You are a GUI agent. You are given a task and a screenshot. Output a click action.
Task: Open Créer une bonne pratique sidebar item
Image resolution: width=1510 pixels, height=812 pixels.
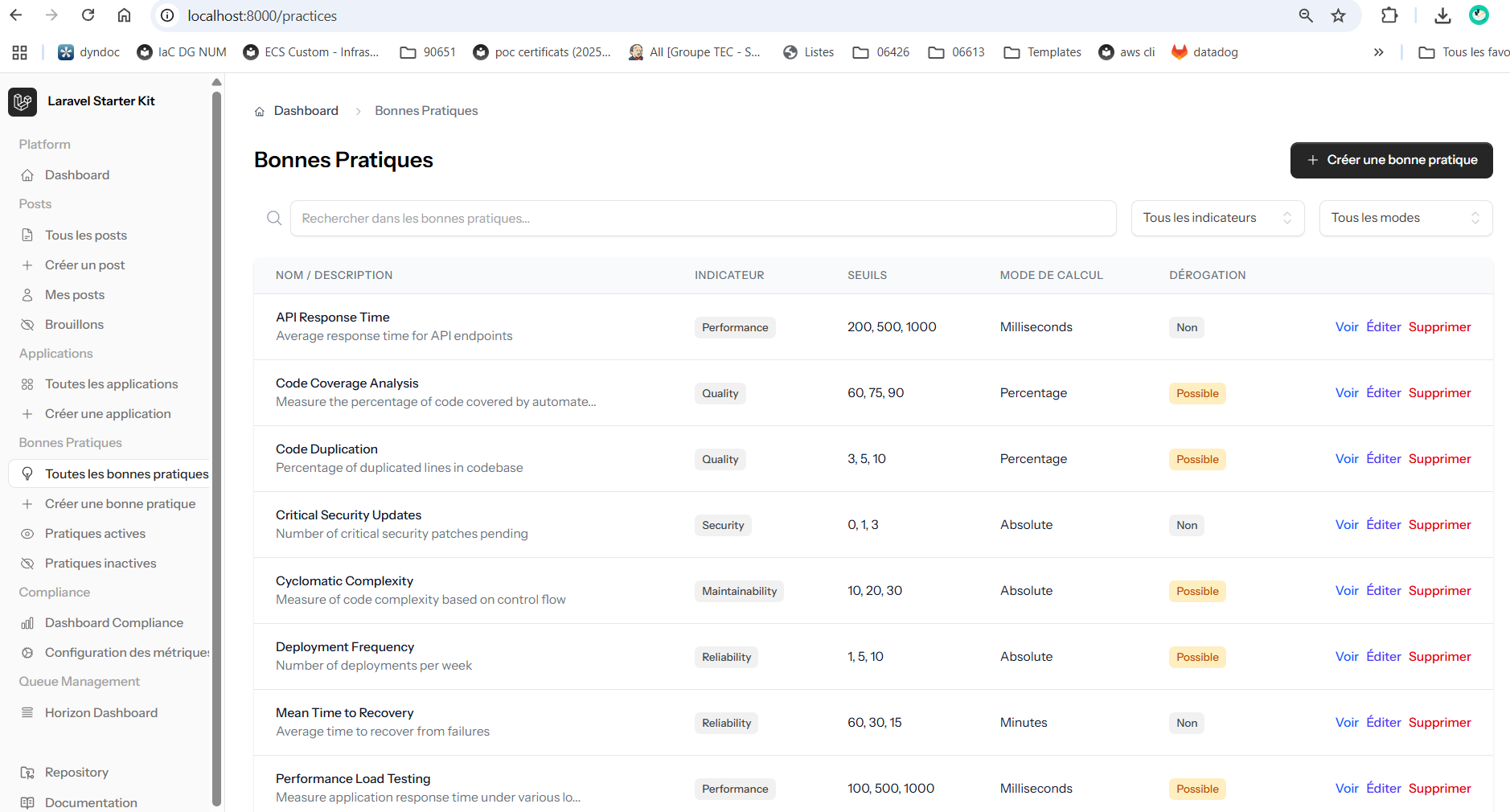tap(120, 503)
